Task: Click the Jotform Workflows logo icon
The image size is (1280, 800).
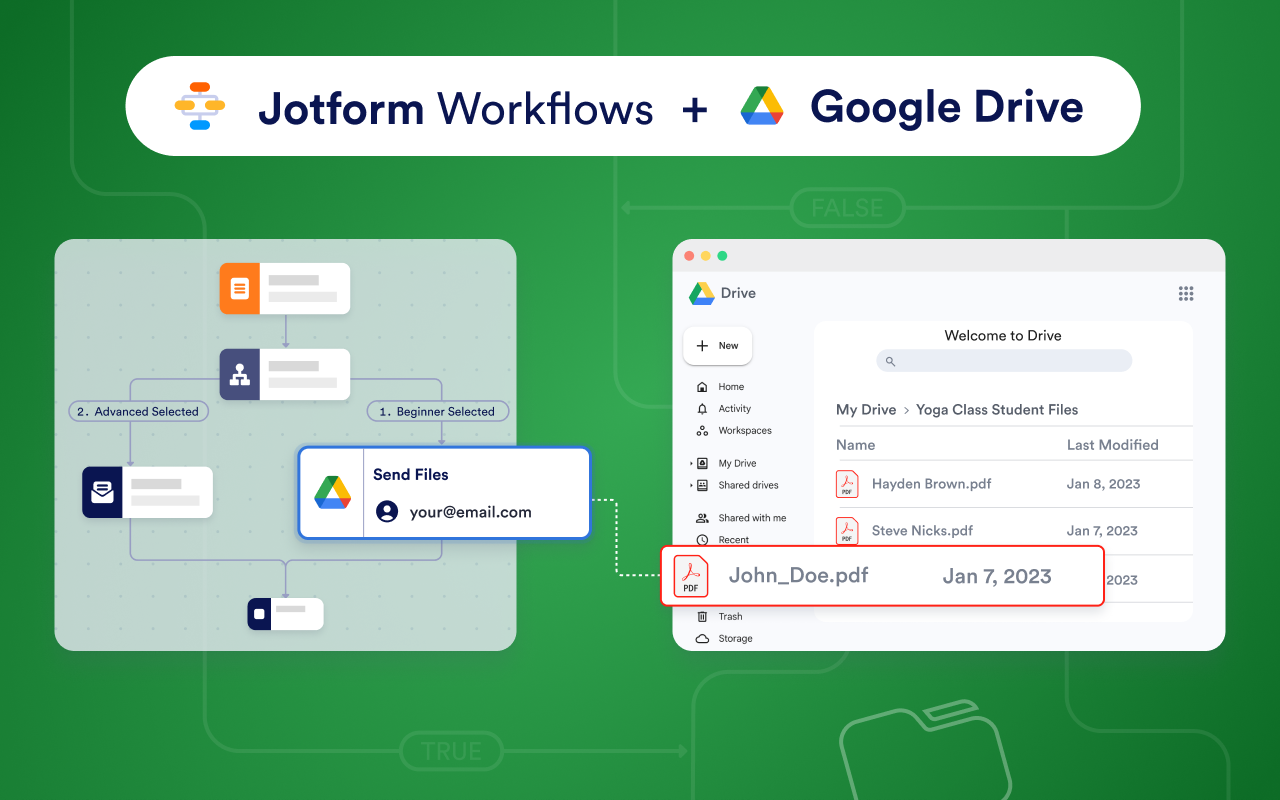Action: pyautogui.click(x=200, y=106)
